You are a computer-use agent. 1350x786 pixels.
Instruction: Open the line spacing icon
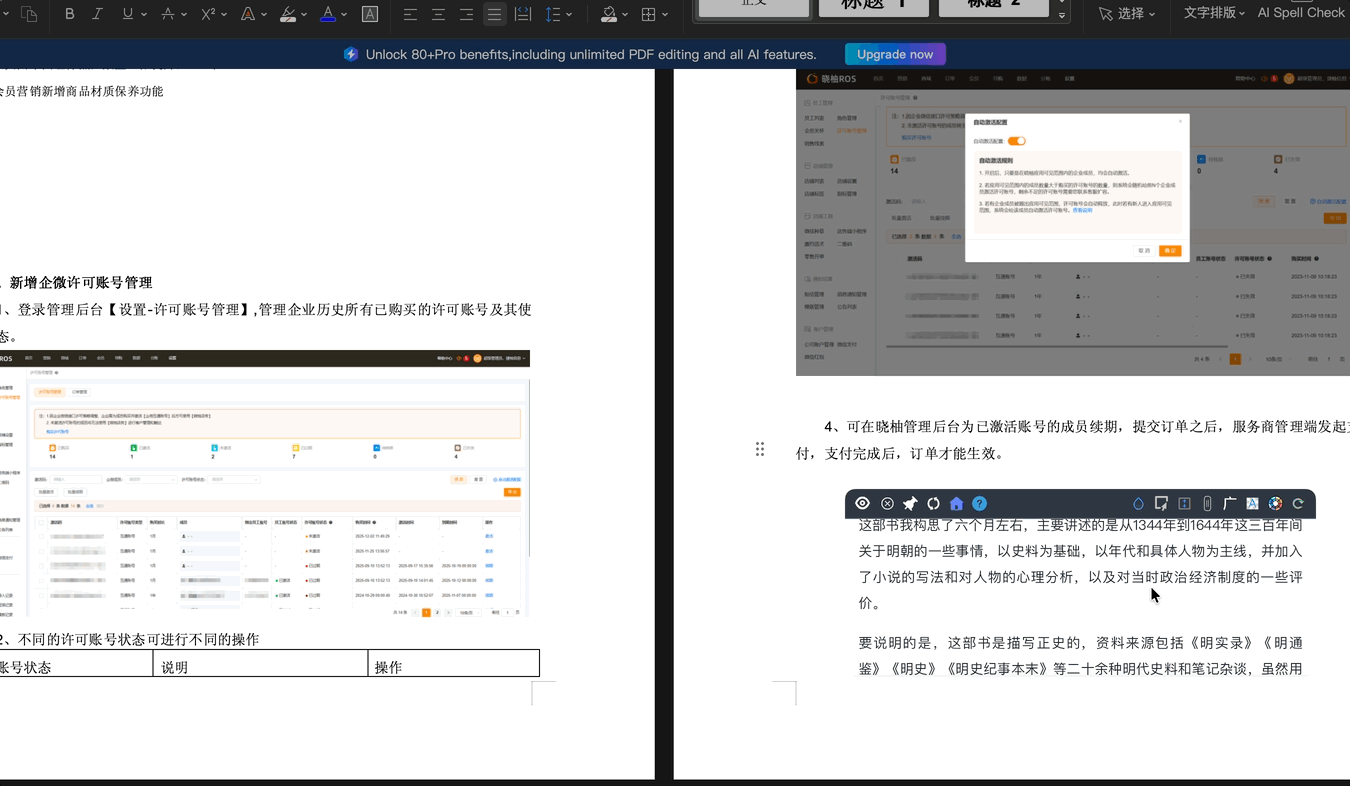click(553, 15)
